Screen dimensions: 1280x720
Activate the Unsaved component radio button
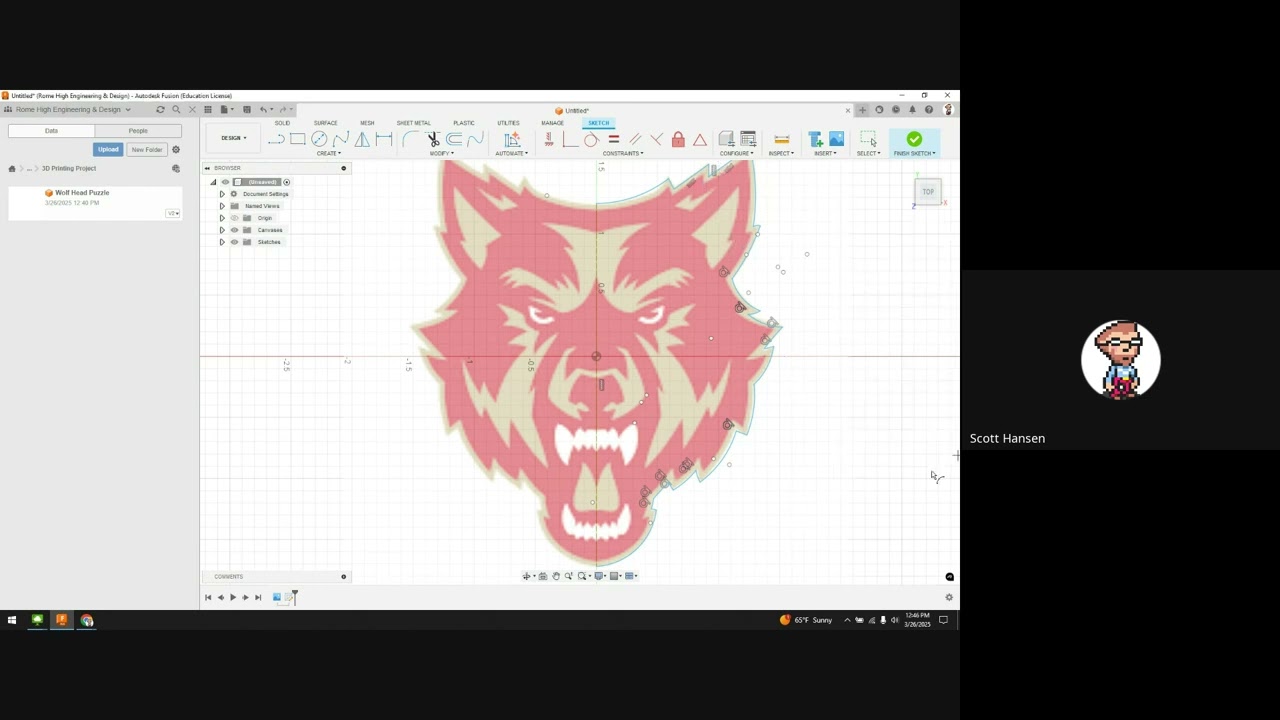point(286,182)
